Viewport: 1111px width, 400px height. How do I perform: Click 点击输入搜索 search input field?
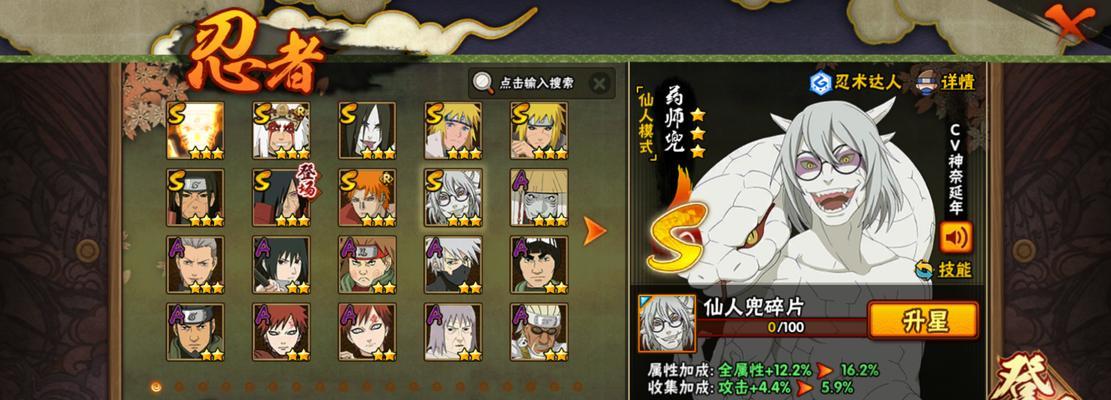click(x=536, y=84)
